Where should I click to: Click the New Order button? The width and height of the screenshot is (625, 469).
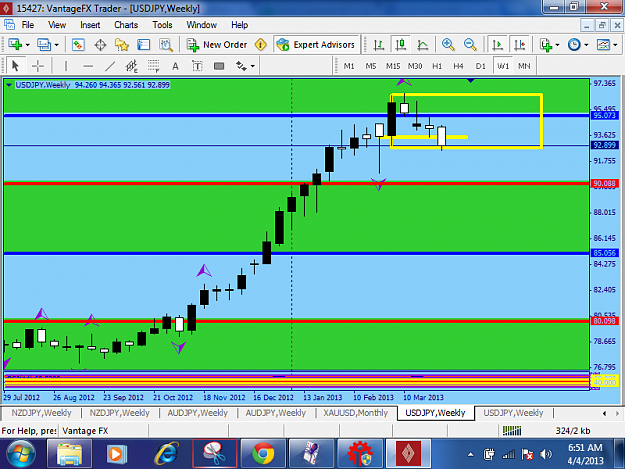point(217,45)
